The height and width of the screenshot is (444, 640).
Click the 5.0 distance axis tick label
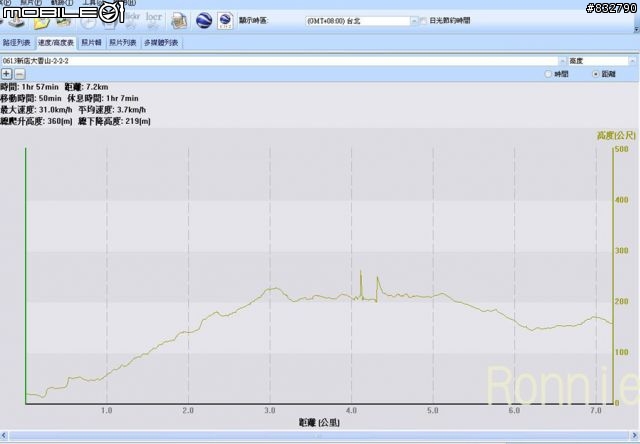tap(433, 410)
